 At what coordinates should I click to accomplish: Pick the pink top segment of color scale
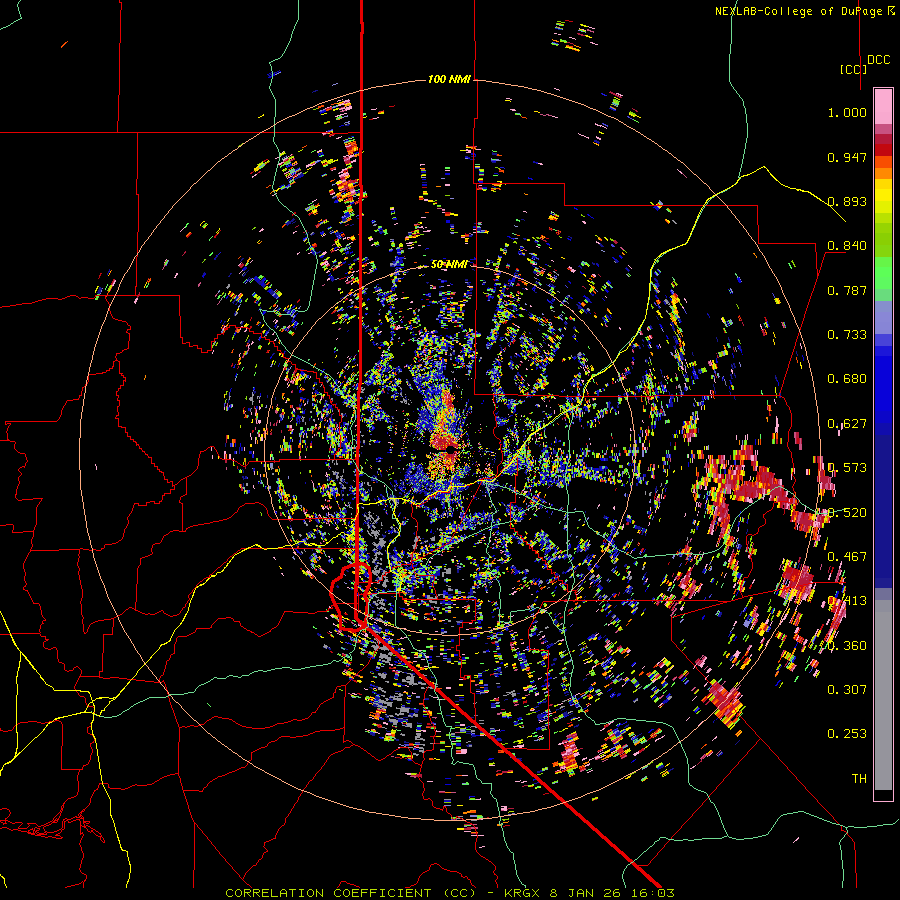pyautogui.click(x=883, y=107)
